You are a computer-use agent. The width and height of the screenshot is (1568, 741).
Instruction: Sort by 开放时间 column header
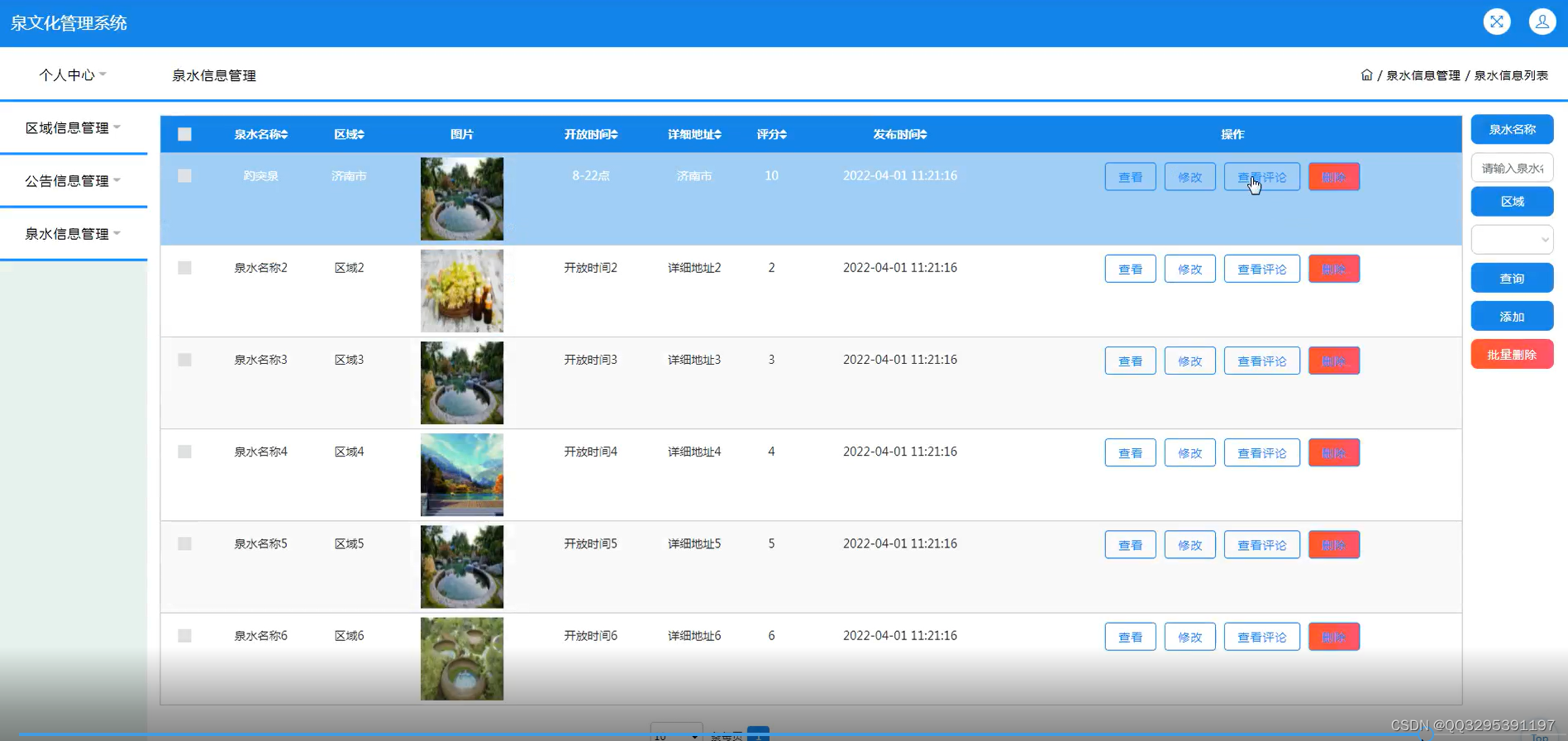point(591,135)
